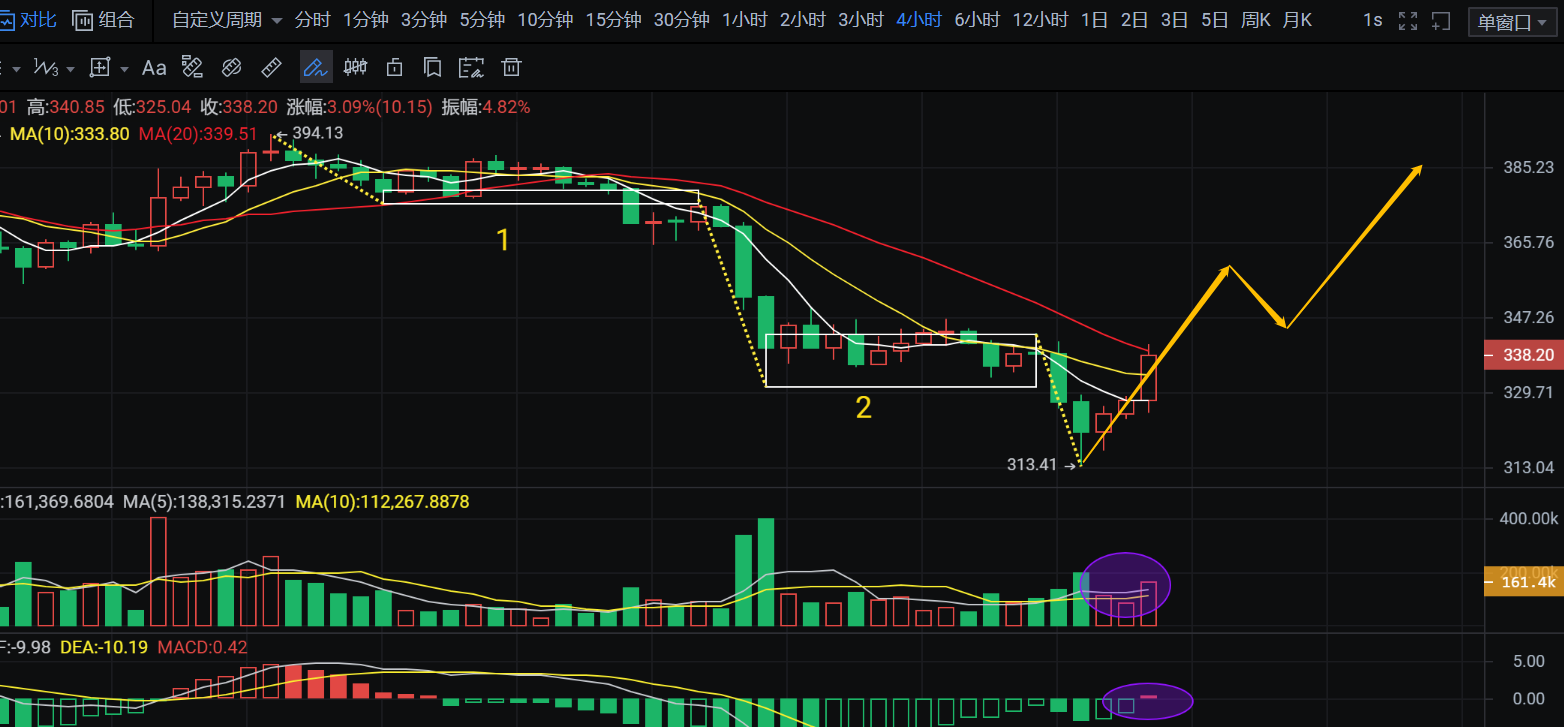The width and height of the screenshot is (1564, 727).
Task: Select the 3小时 period
Action: [860, 20]
